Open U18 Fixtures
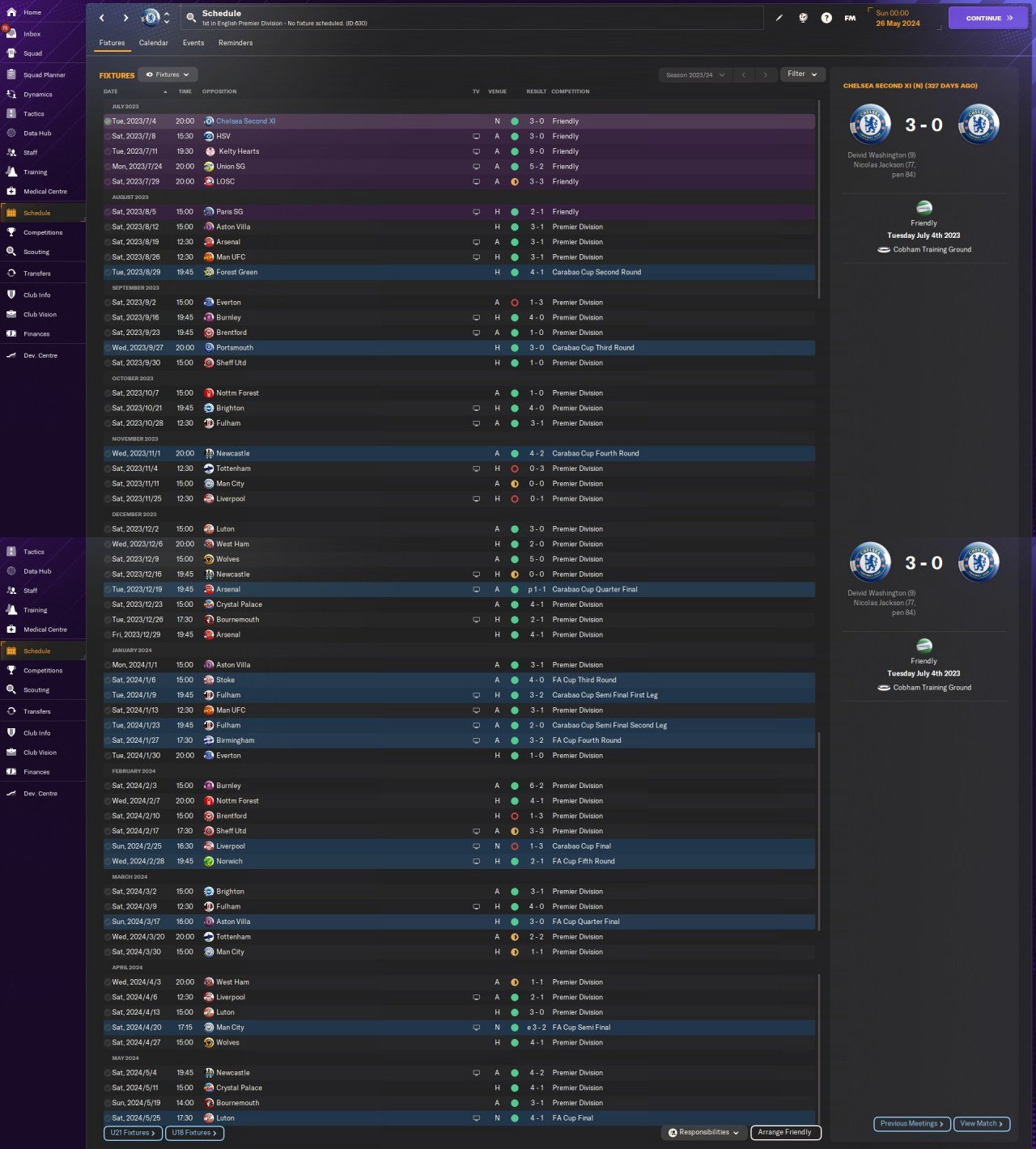Screen dimensions: 1036x1149 click(x=194, y=1133)
